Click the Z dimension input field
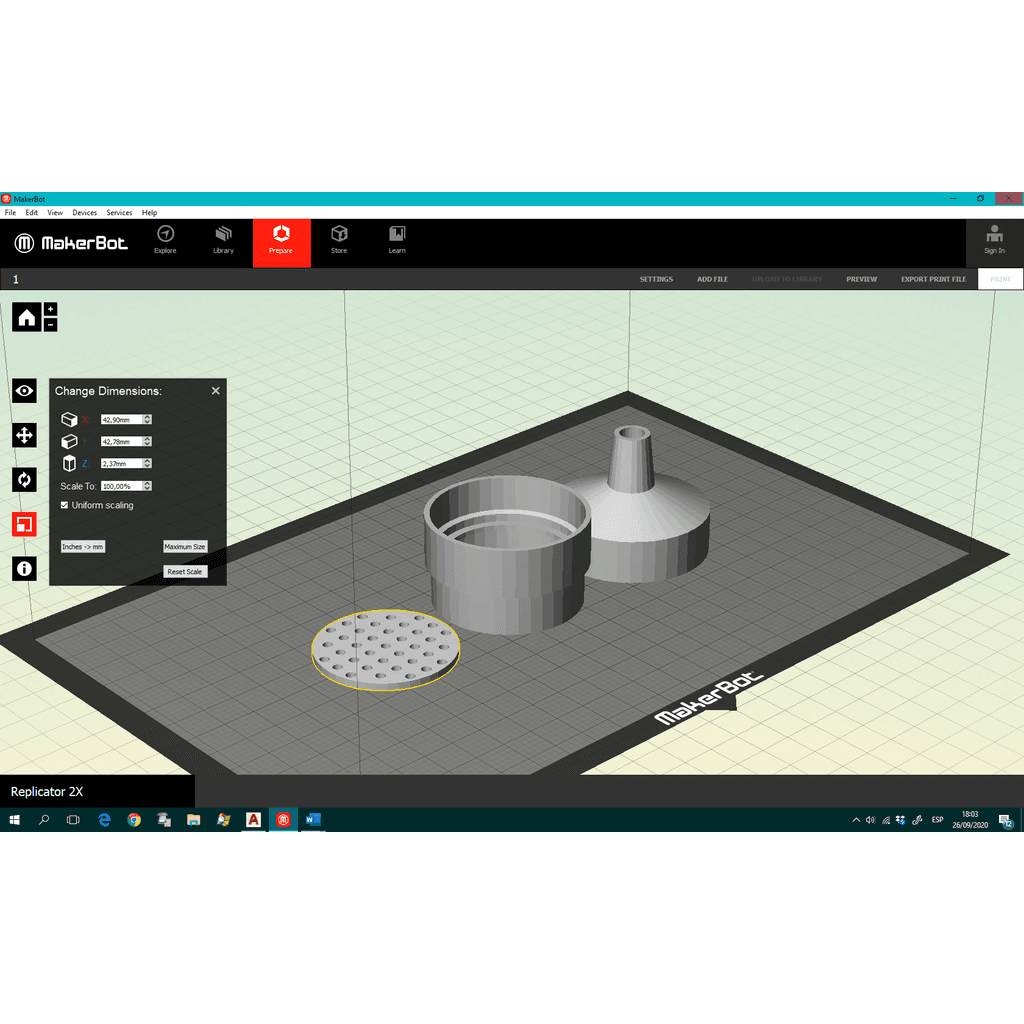Screen dimensions: 1024x1024 pos(121,463)
